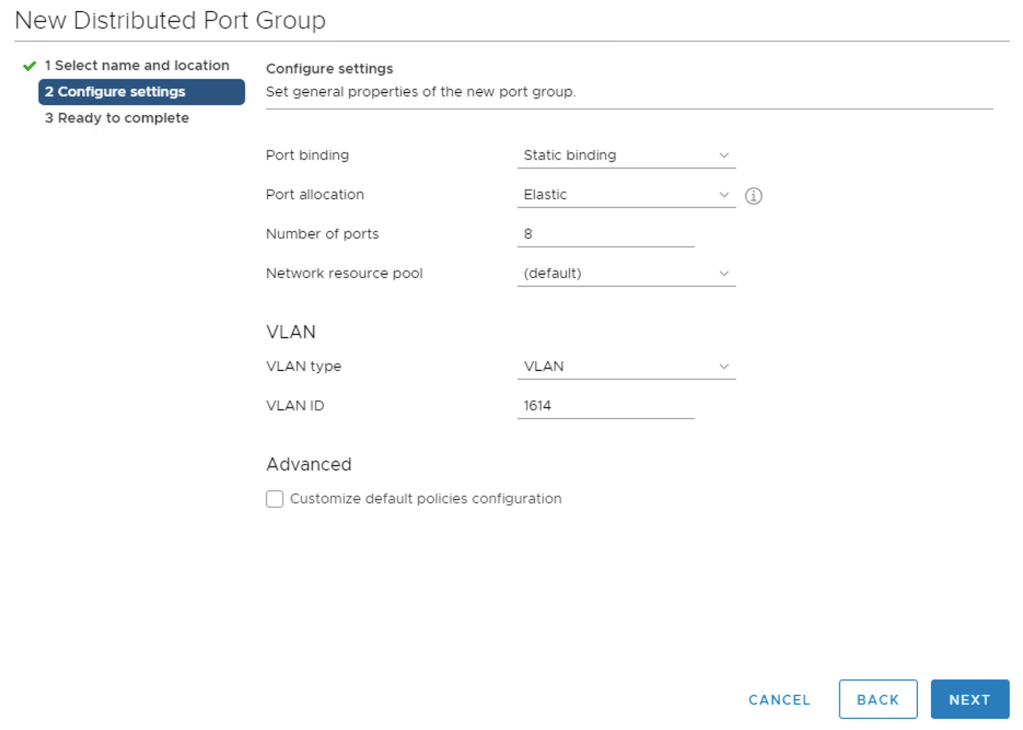Click the Port binding field label
Screen dimensions: 1023x730
tap(307, 156)
